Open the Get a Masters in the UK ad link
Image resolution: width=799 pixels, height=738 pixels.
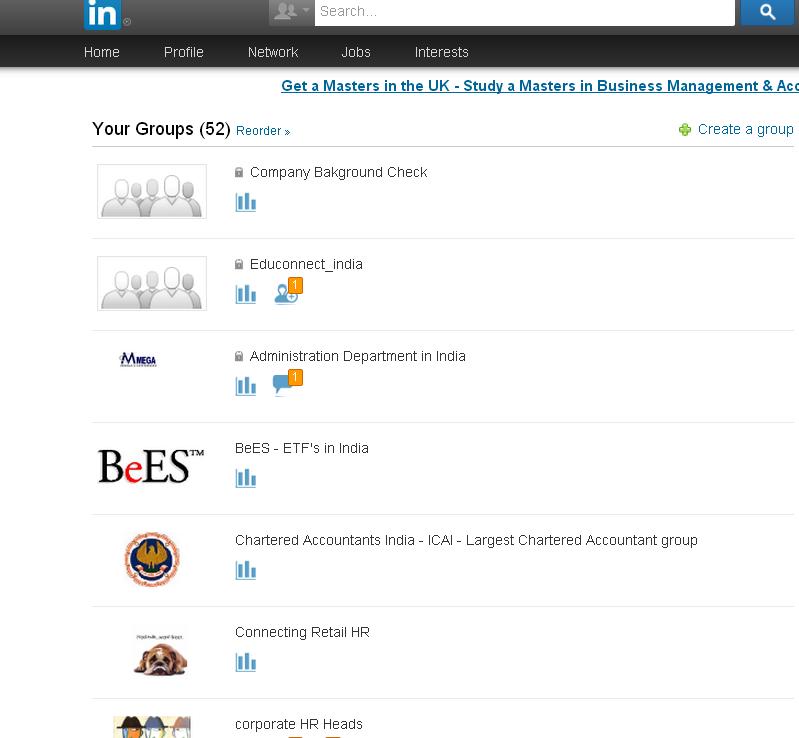tap(540, 86)
